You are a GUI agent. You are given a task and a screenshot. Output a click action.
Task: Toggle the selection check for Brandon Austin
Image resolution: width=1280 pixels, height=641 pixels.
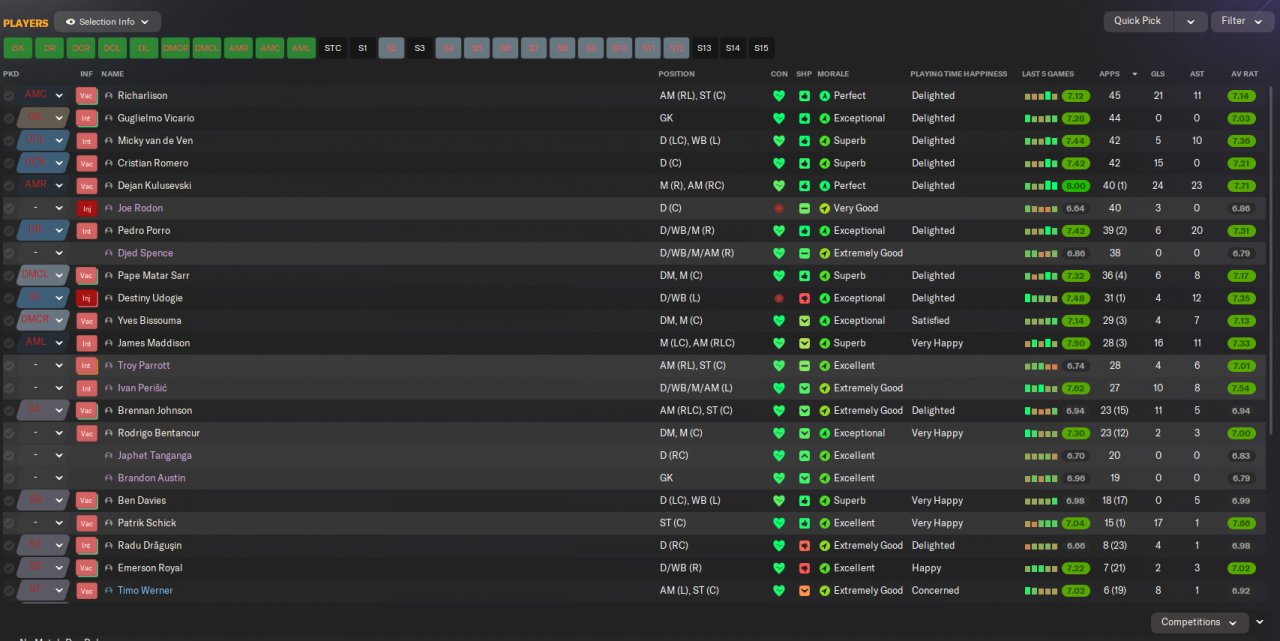tap(9, 478)
